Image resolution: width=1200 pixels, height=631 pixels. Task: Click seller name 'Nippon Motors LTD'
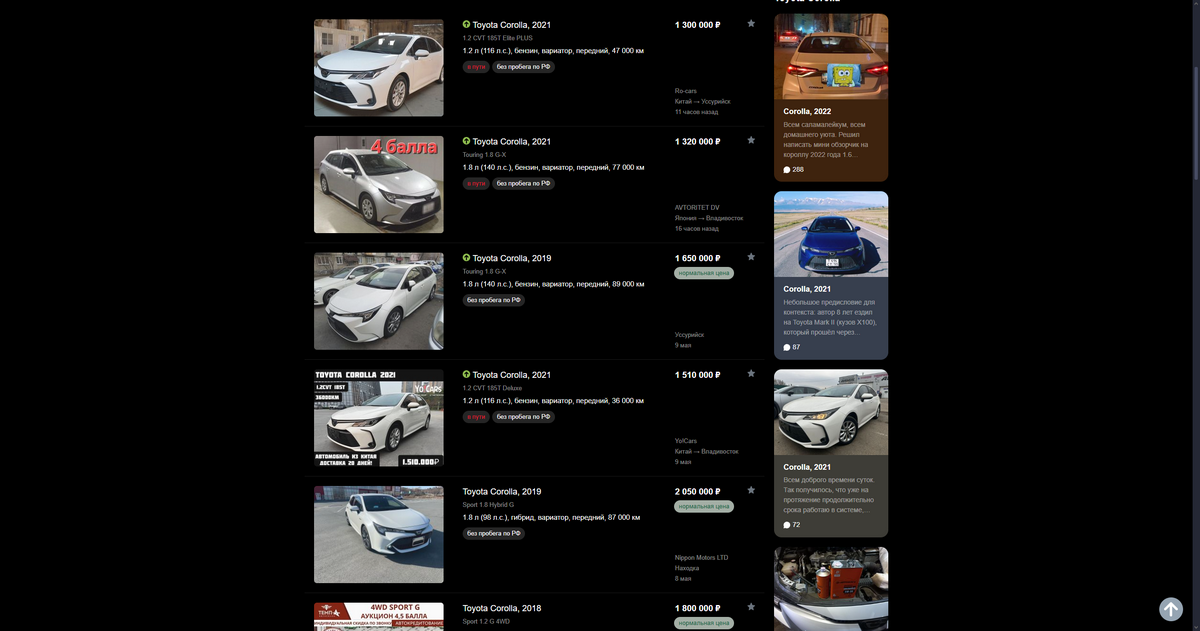point(702,558)
